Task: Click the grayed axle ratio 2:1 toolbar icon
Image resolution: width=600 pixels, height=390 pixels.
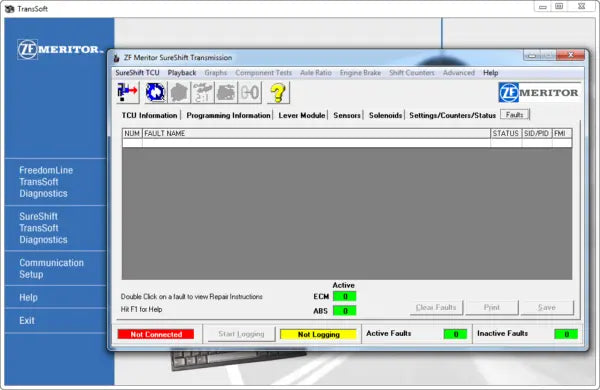Action: click(x=202, y=92)
